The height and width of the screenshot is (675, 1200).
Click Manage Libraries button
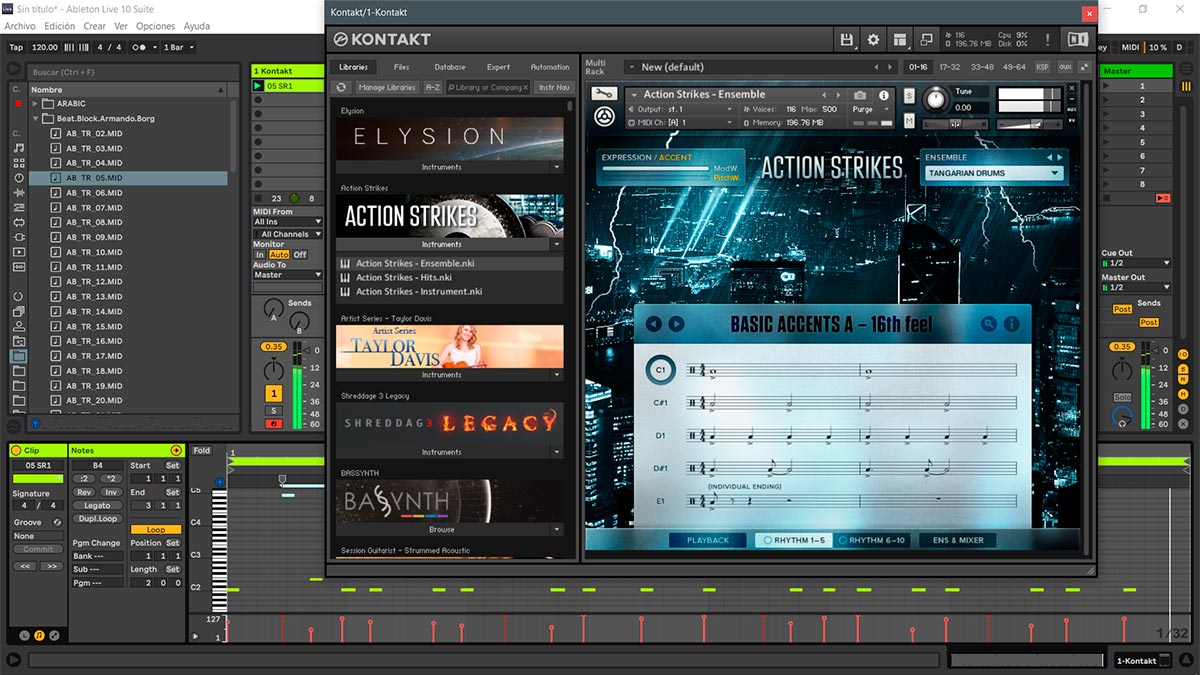tap(387, 87)
